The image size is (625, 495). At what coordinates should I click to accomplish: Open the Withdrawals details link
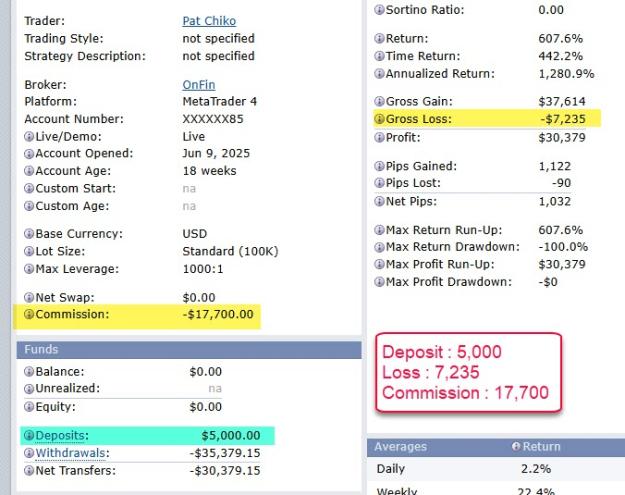pyautogui.click(x=72, y=453)
